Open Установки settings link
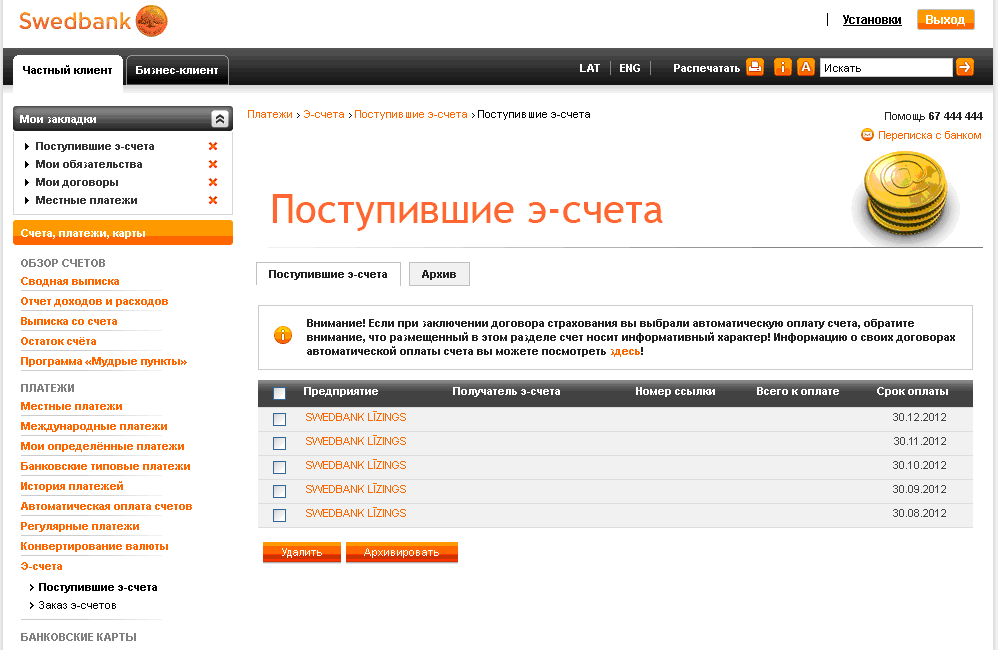The image size is (1004, 650). point(871,20)
